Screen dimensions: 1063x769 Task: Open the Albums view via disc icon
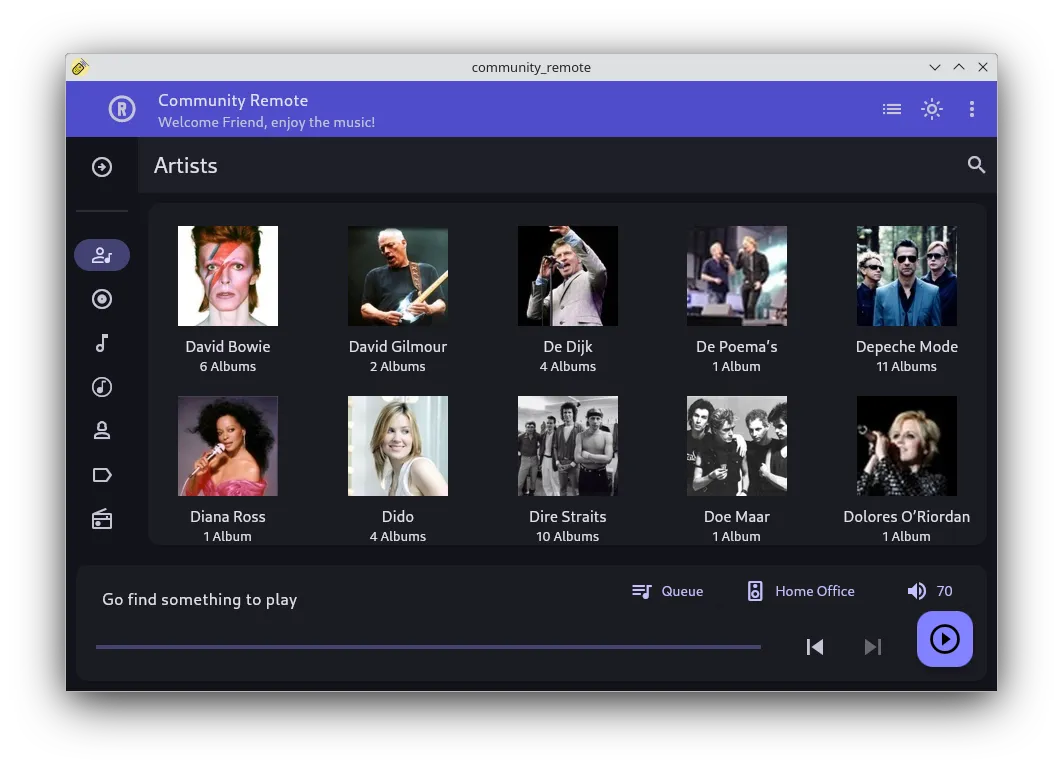click(102, 299)
